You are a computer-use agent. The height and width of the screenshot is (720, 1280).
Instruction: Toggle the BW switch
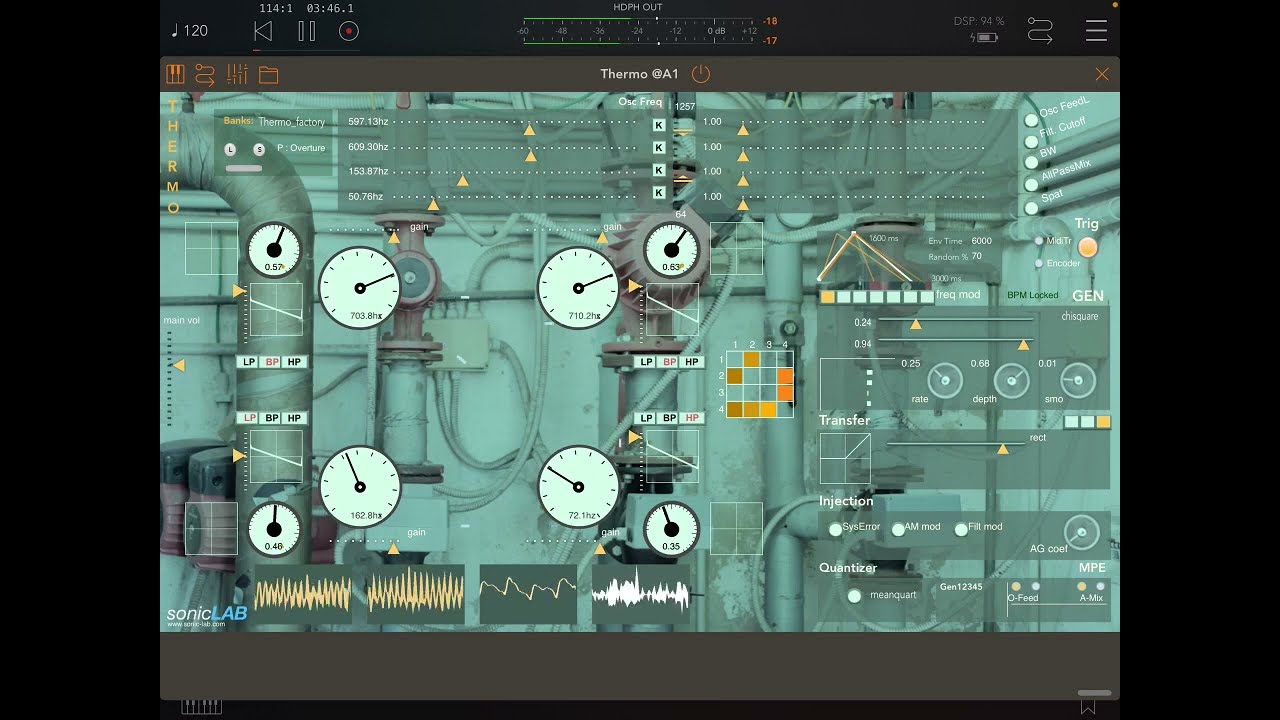tap(1032, 163)
